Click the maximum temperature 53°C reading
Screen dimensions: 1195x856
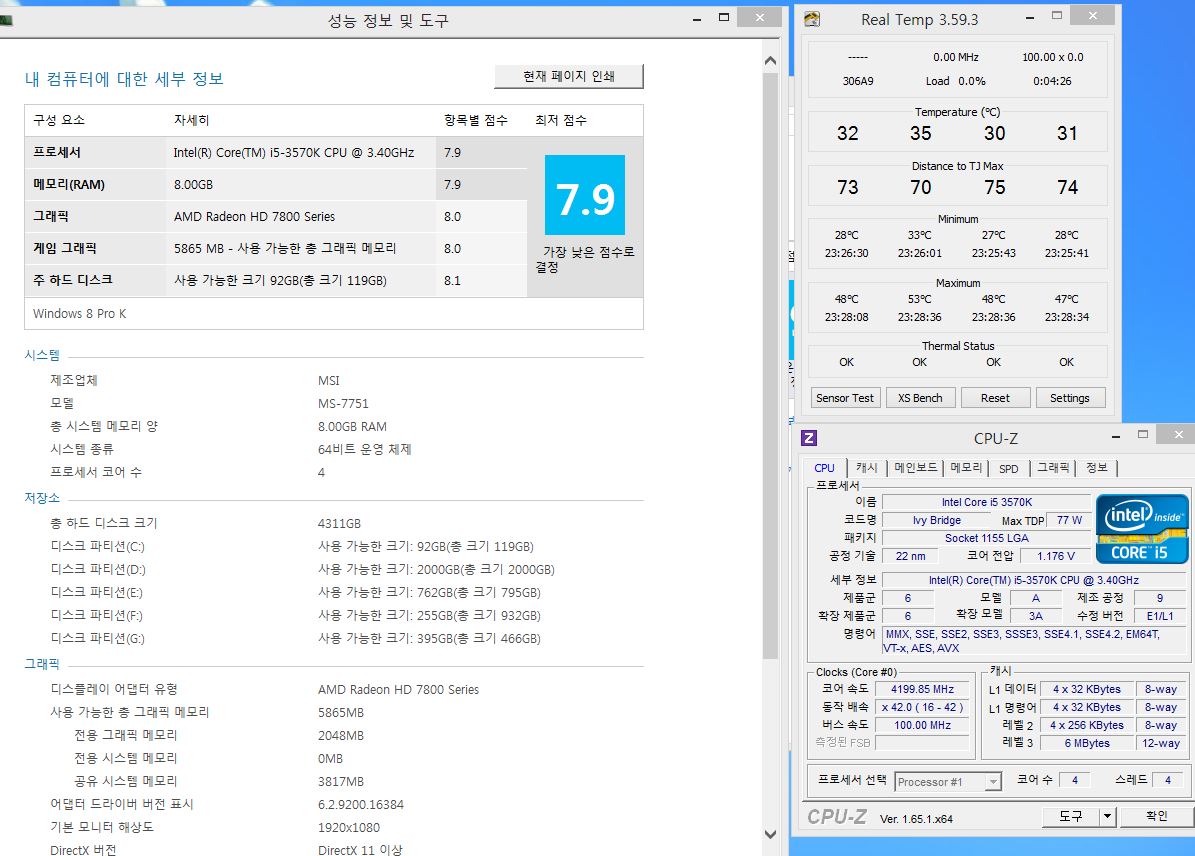[919, 300]
